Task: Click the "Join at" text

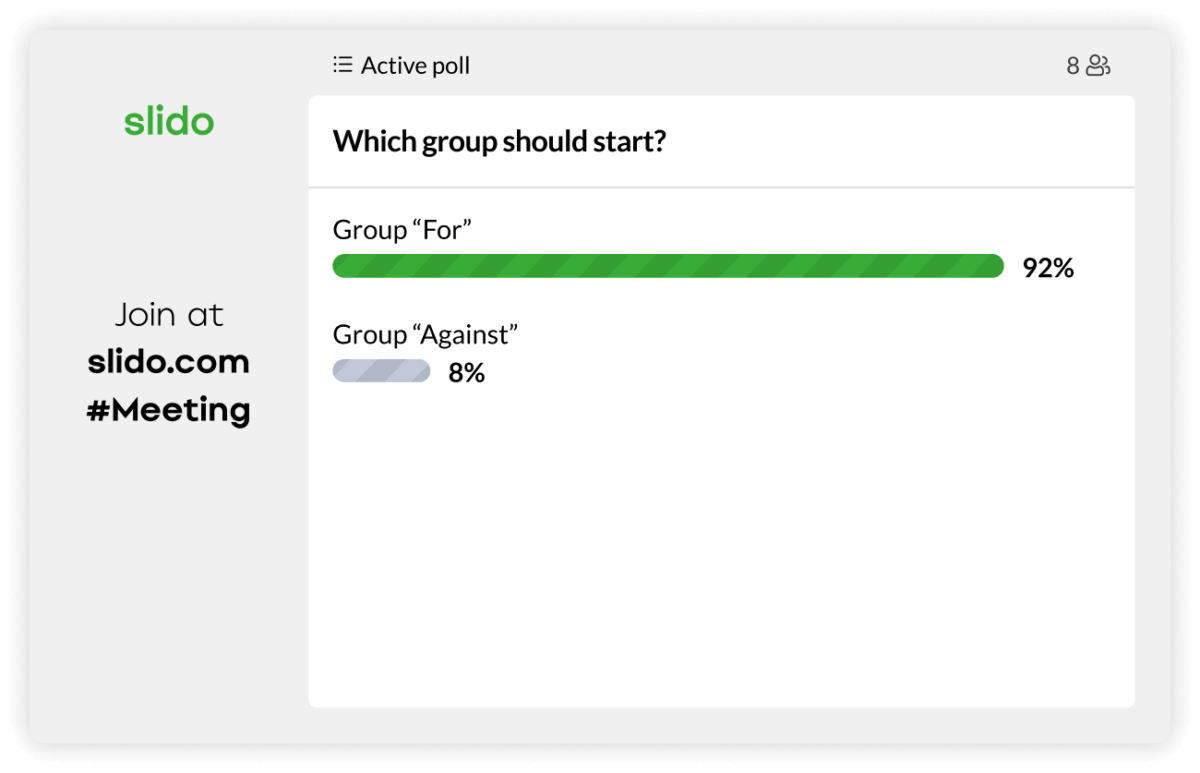Action: click(169, 315)
